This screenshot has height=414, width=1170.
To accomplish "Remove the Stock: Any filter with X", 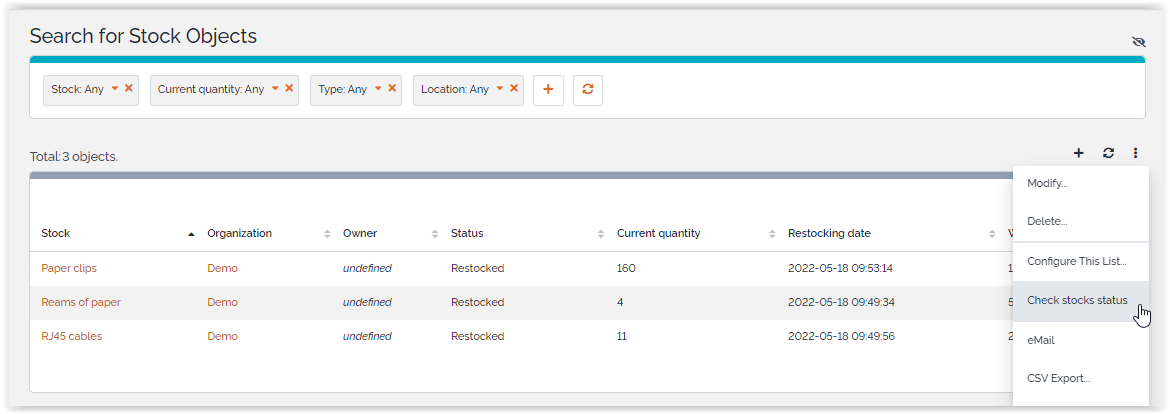I will point(129,88).
